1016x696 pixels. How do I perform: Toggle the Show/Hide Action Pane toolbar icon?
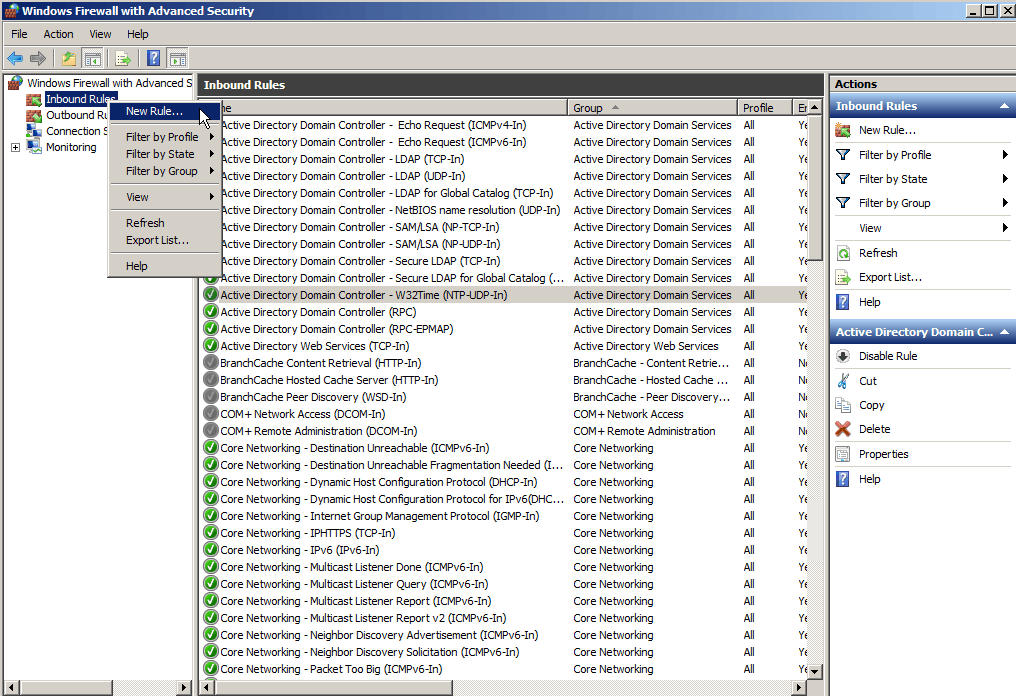tap(178, 58)
